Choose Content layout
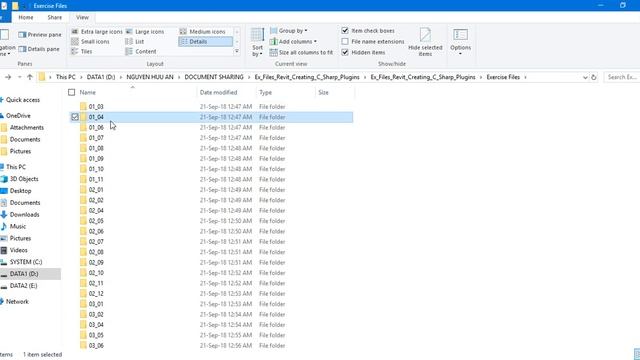 tap(141, 51)
